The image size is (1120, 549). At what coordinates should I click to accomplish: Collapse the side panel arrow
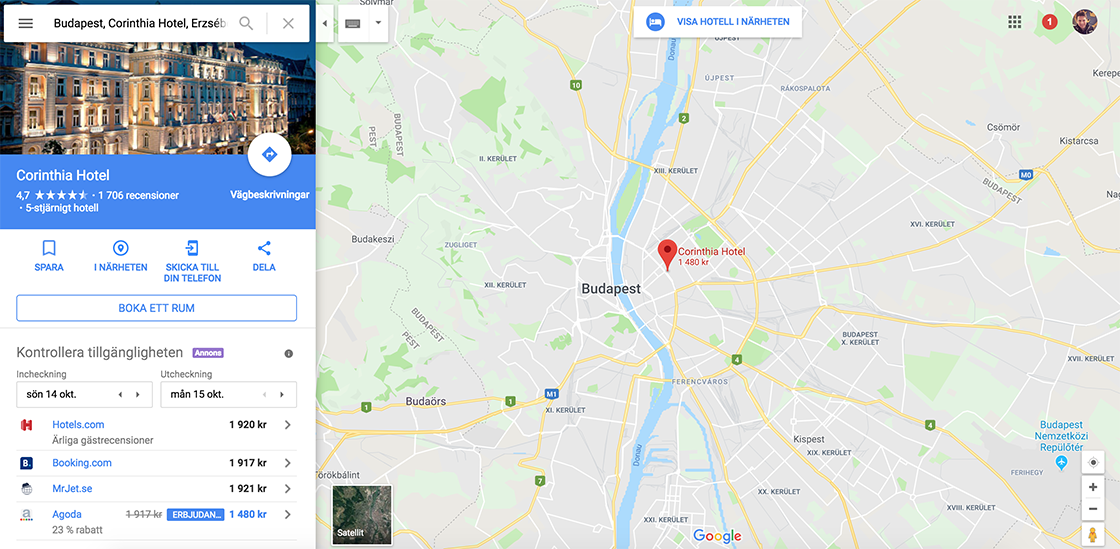coord(325,24)
